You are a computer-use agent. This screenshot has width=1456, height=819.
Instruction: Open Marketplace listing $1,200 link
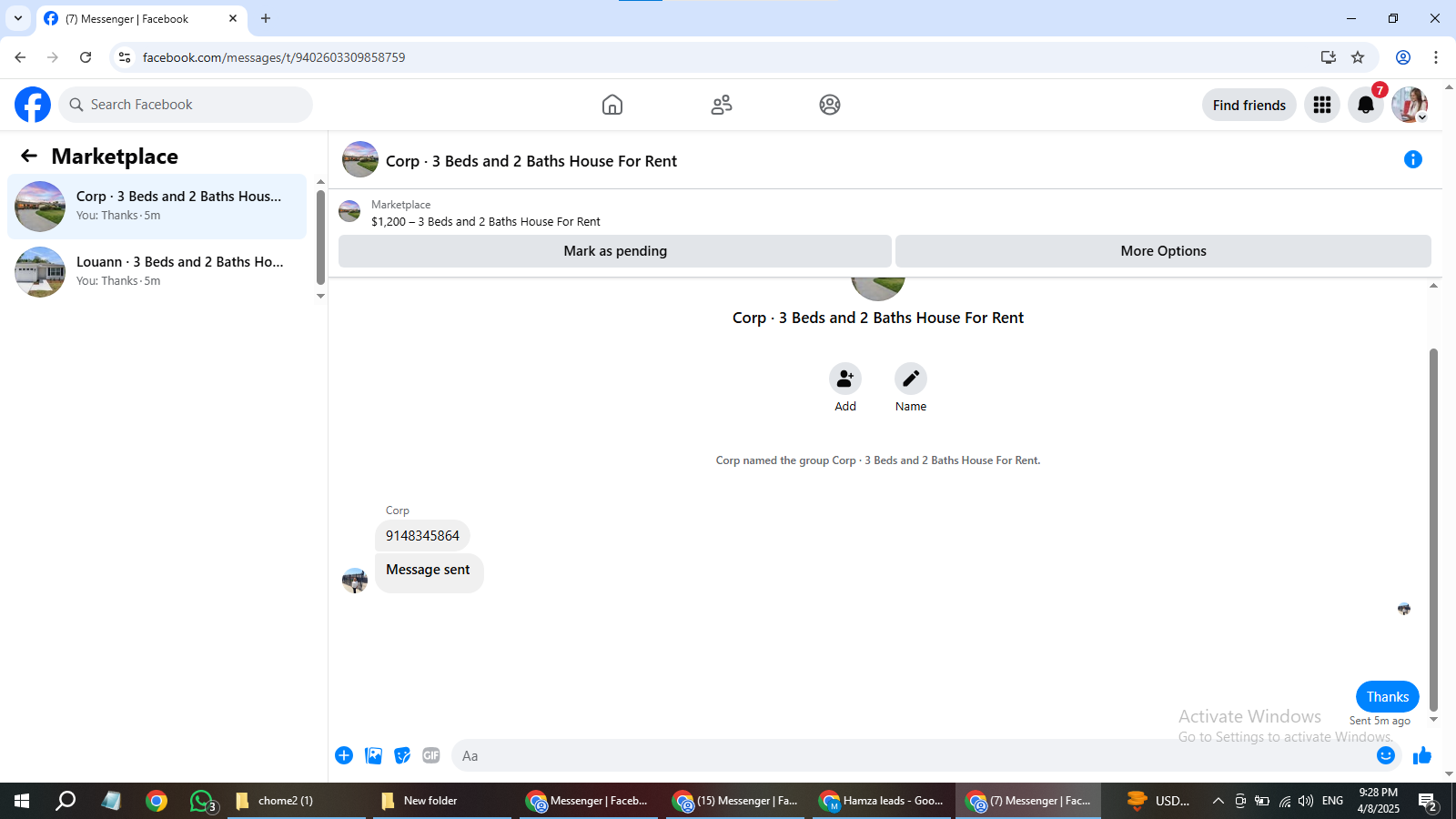coord(486,221)
